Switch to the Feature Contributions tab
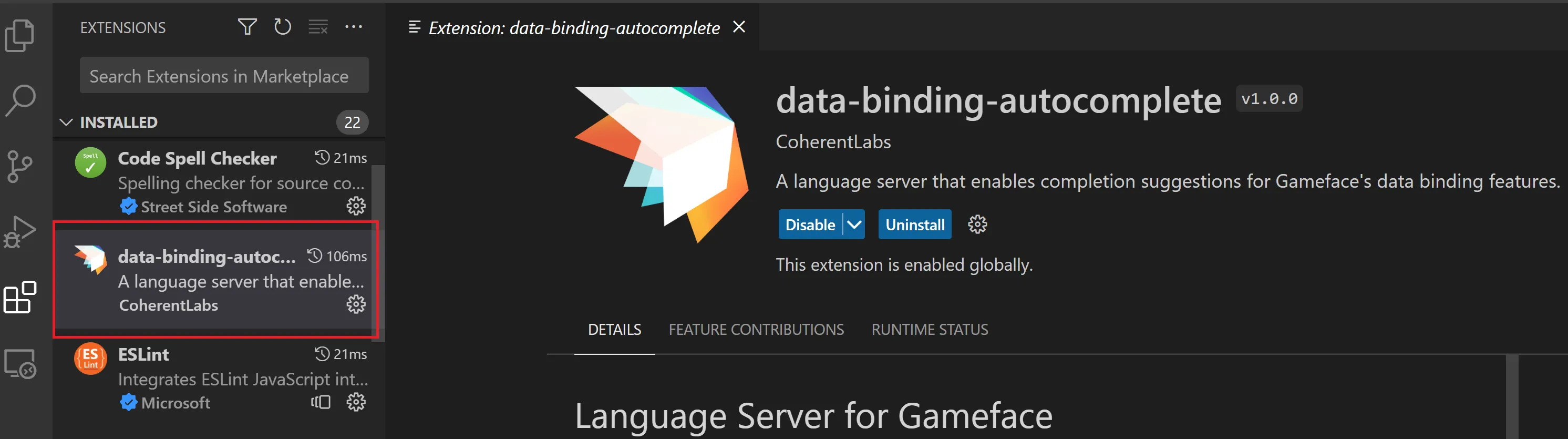This screenshot has height=439, width=1568. tap(756, 330)
